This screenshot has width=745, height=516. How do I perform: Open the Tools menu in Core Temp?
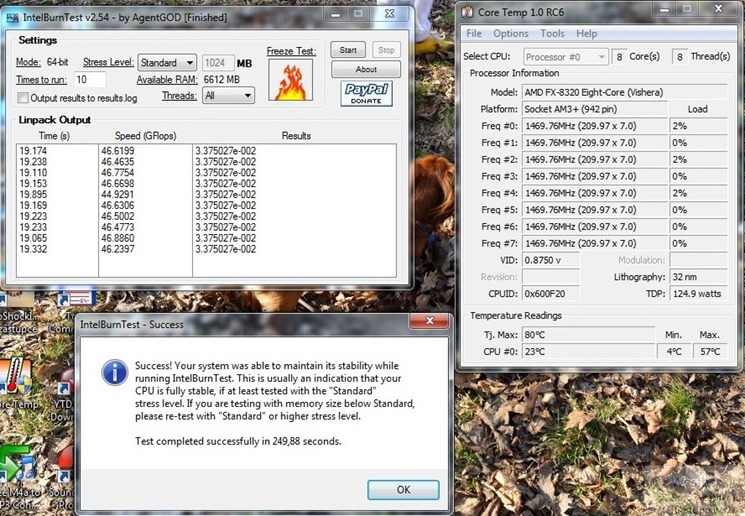click(x=552, y=34)
